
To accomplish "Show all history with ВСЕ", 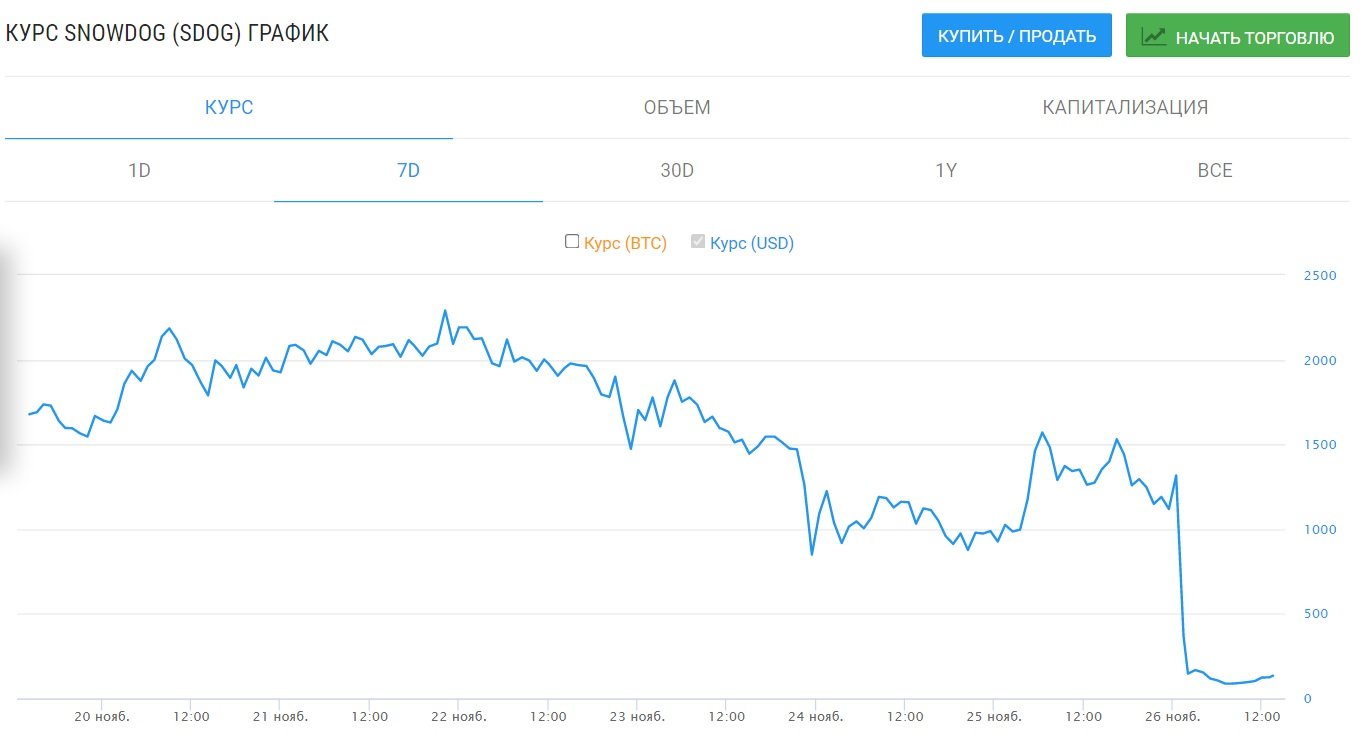I will 1215,170.
